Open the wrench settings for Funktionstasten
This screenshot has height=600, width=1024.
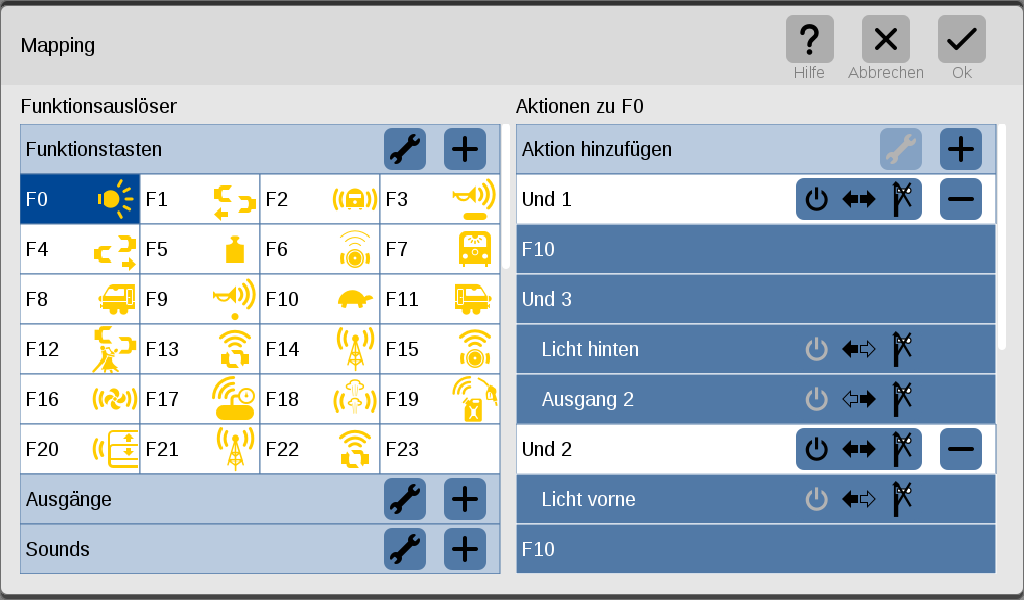click(x=405, y=149)
